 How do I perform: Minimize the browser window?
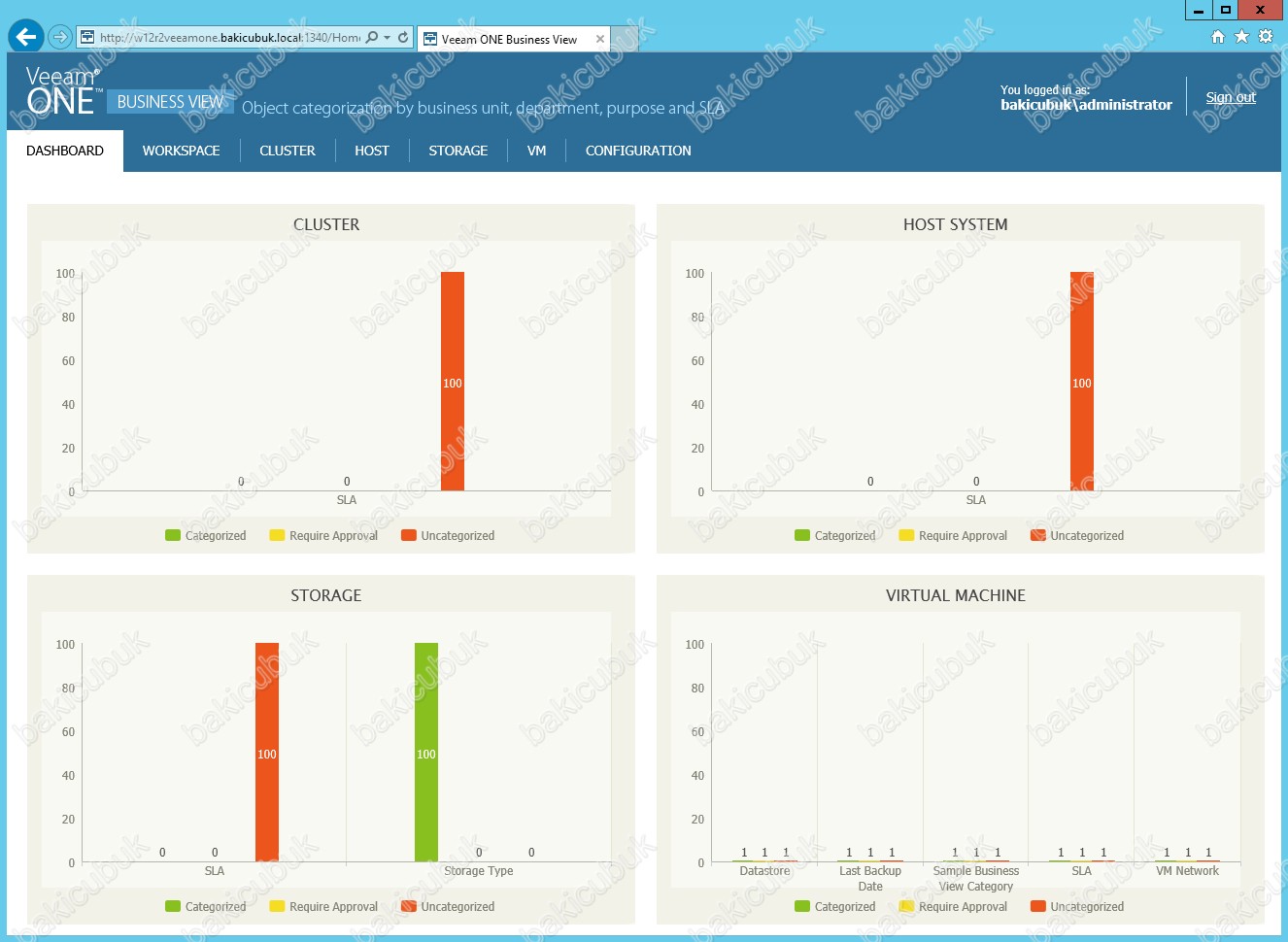point(1199,10)
